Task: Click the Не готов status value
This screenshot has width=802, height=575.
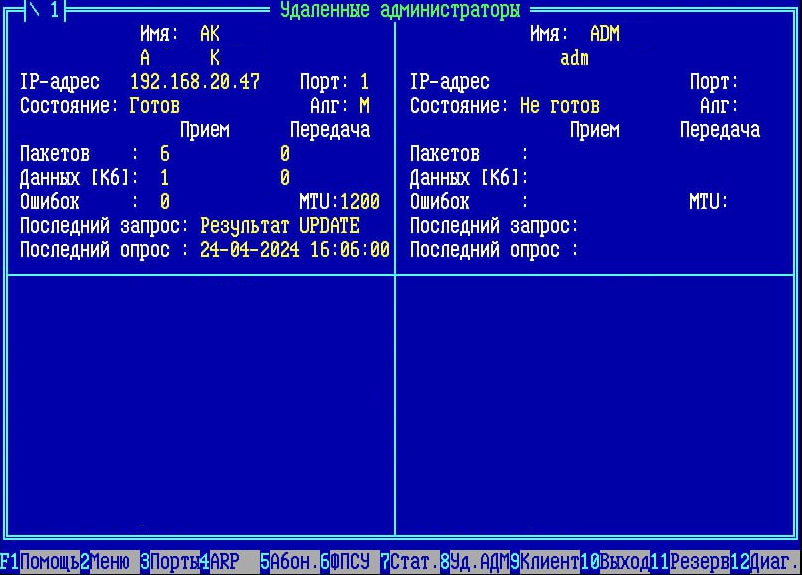Action: (559, 106)
